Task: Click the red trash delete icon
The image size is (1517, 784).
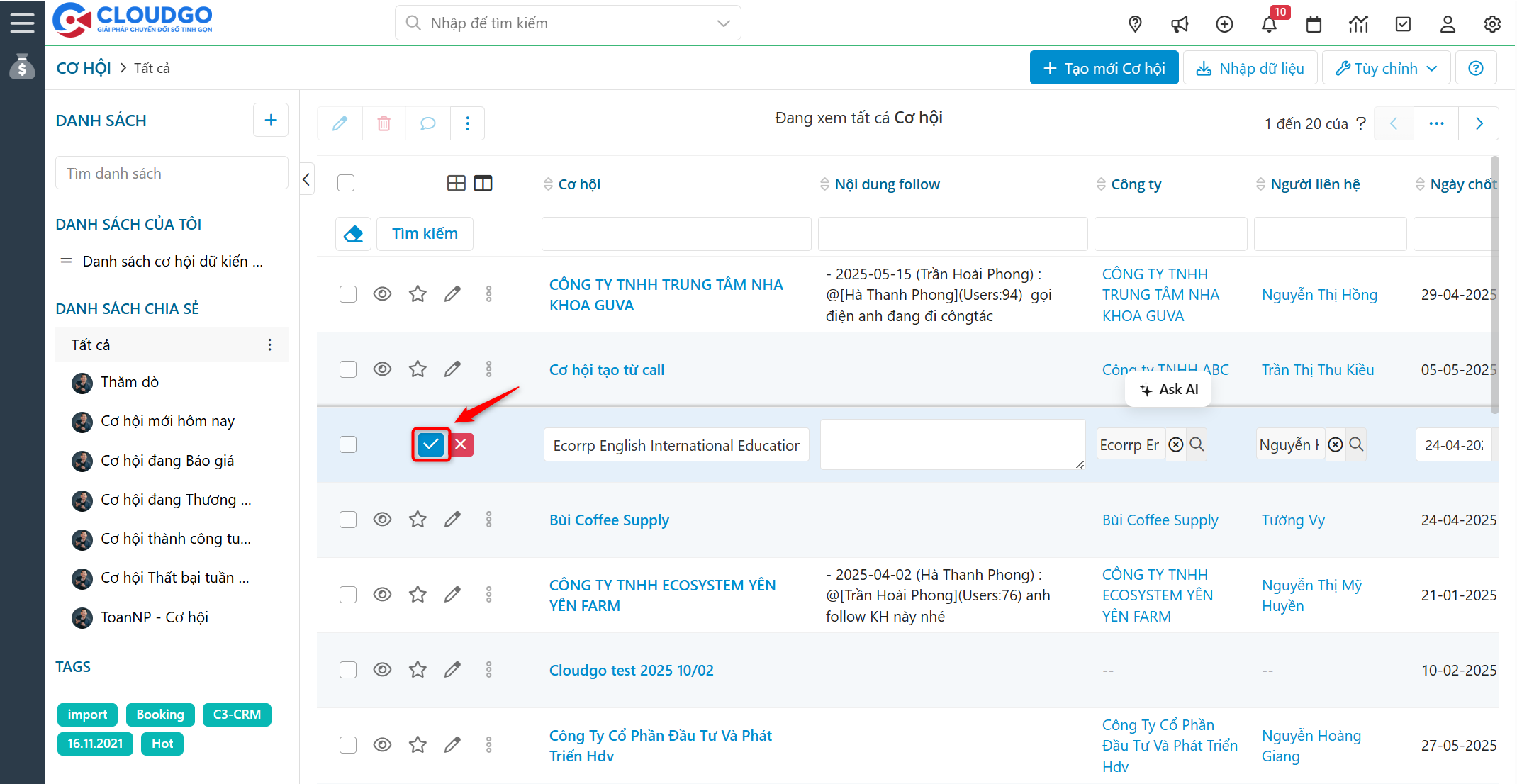Action: 384,123
